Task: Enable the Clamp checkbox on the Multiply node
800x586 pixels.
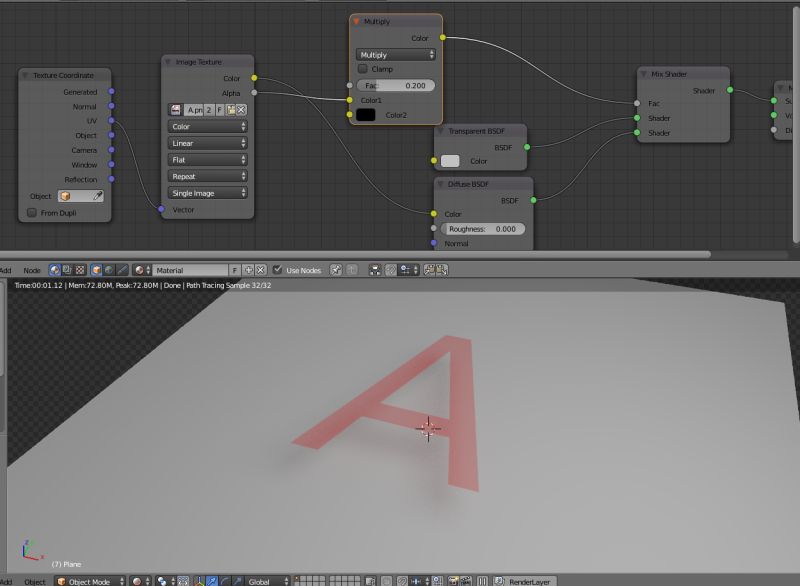Action: [x=363, y=68]
